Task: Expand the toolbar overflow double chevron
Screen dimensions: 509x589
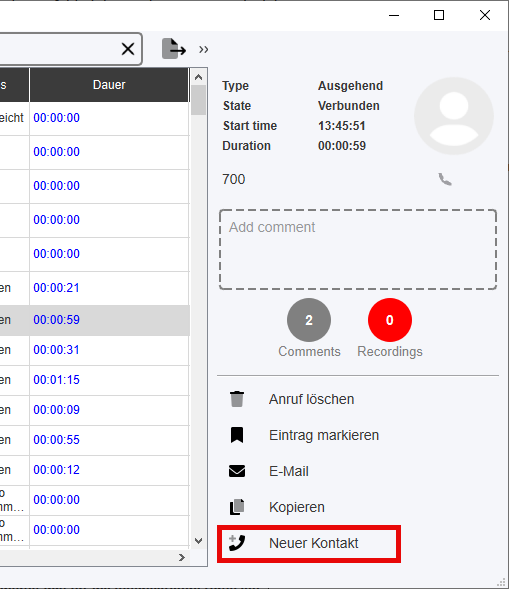Action: click(x=204, y=49)
